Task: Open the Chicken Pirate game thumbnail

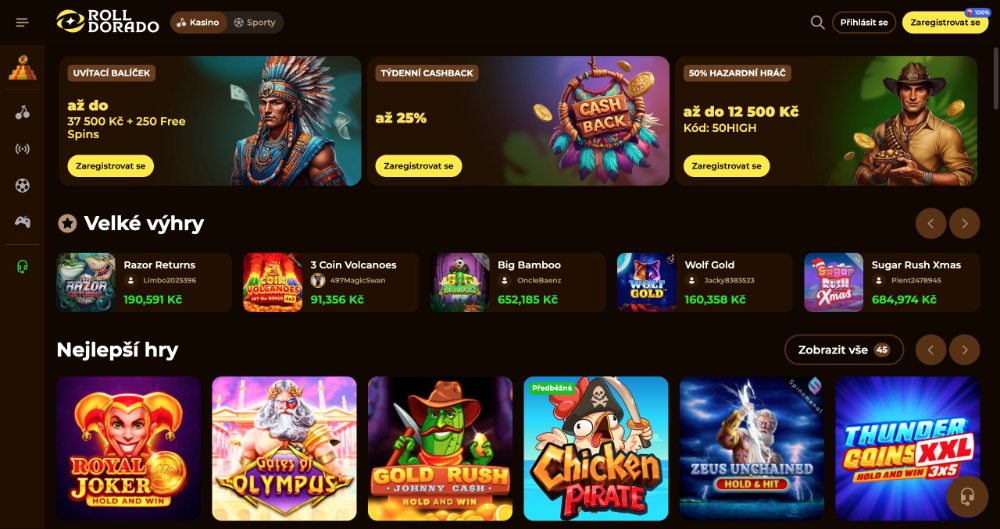Action: (x=596, y=449)
